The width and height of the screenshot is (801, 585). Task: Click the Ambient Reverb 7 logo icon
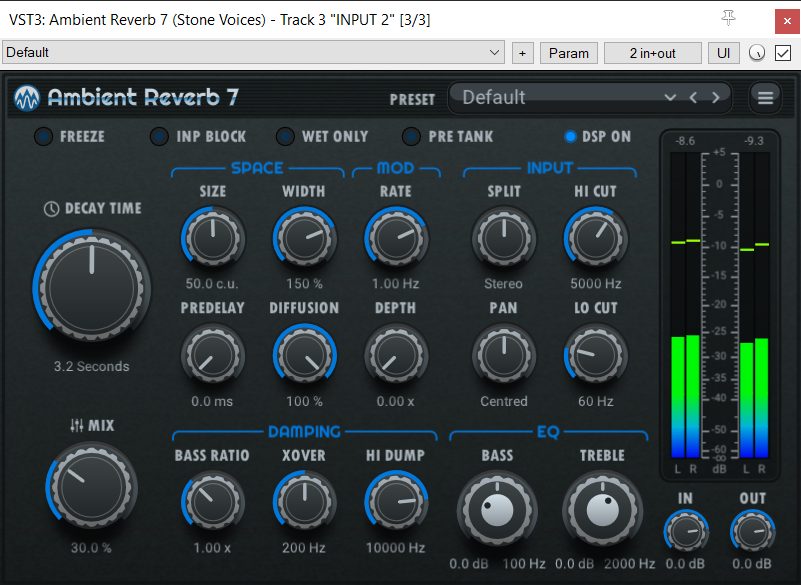[x=27, y=97]
